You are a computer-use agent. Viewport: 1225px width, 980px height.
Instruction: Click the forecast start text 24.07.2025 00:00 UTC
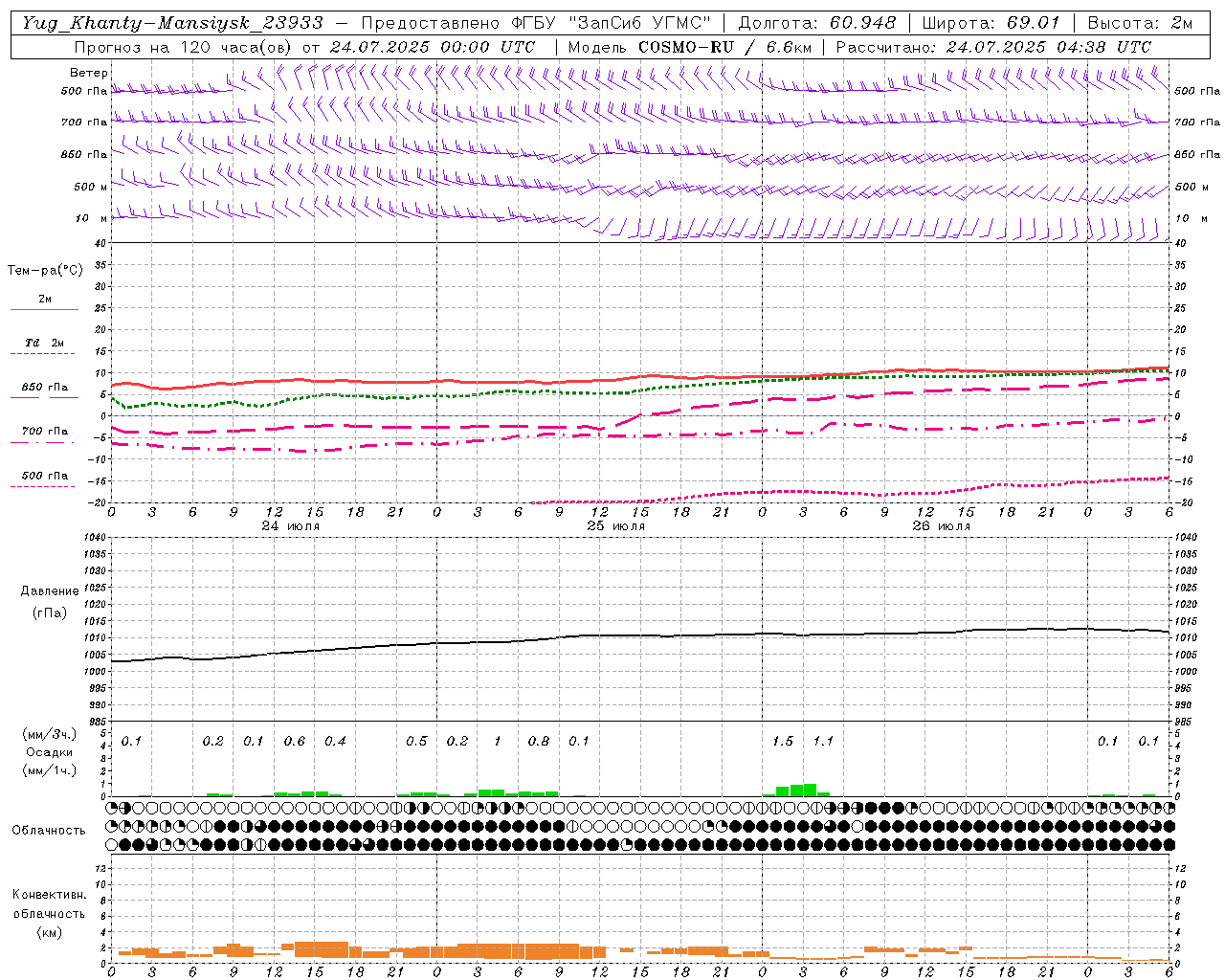point(433,47)
